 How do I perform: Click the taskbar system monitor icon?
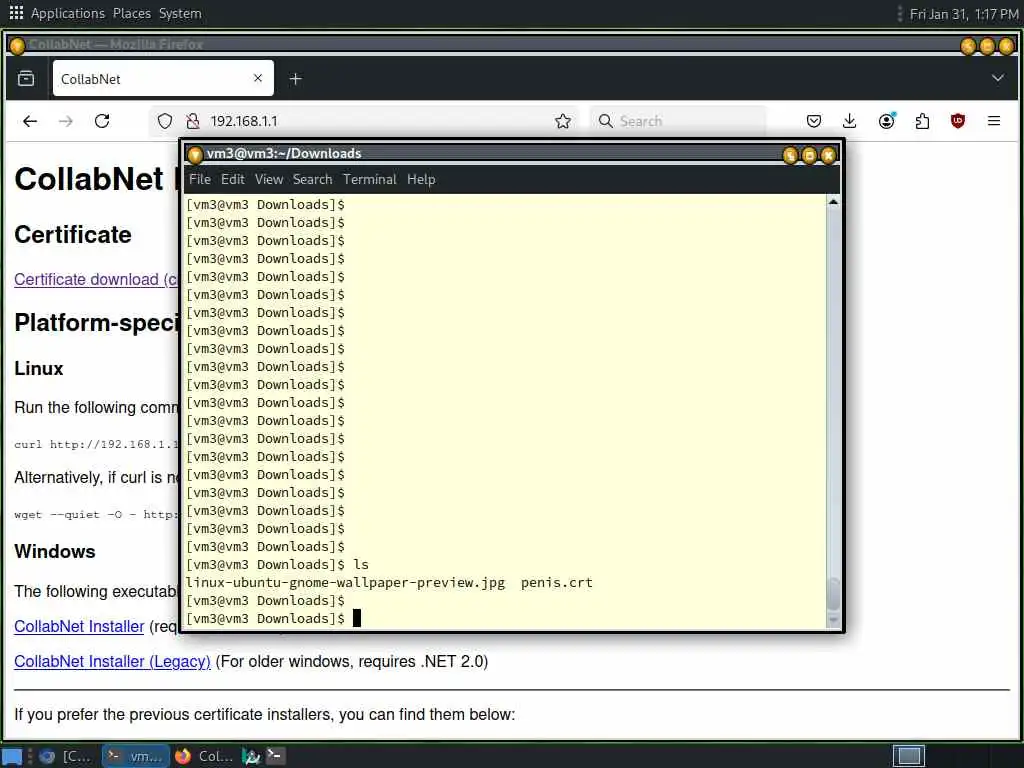click(251, 756)
